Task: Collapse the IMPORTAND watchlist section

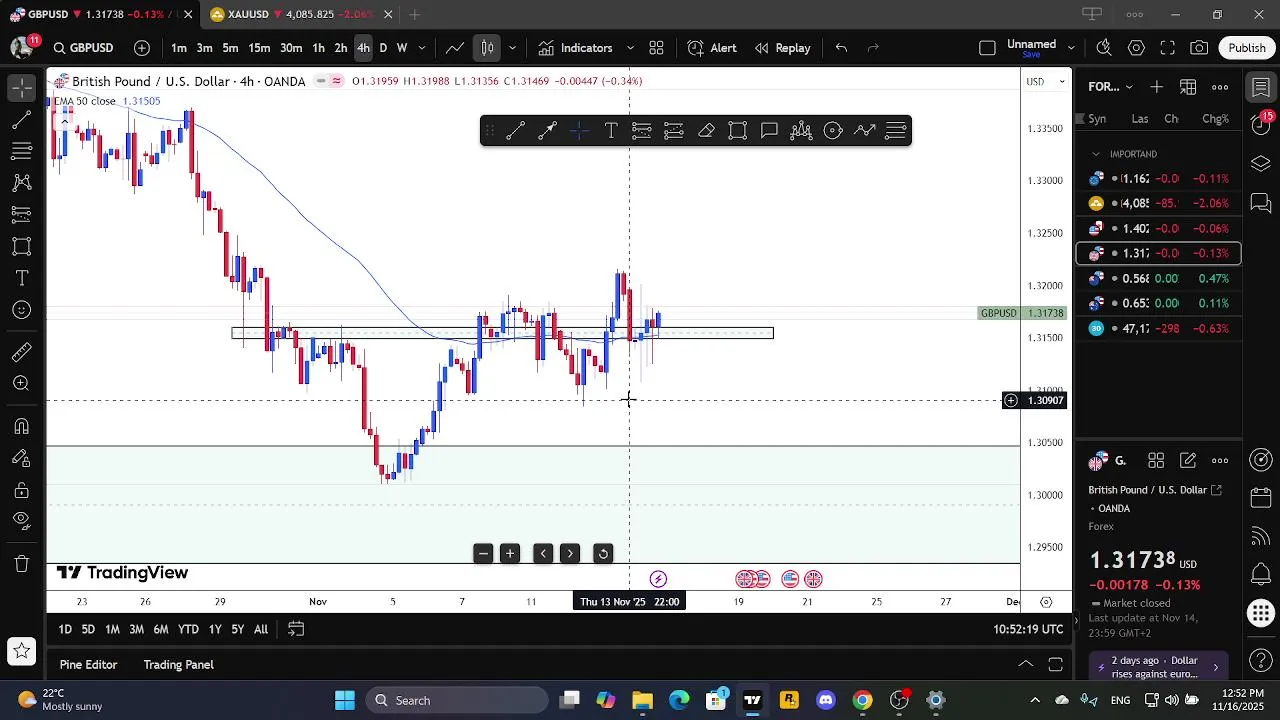Action: (1096, 154)
